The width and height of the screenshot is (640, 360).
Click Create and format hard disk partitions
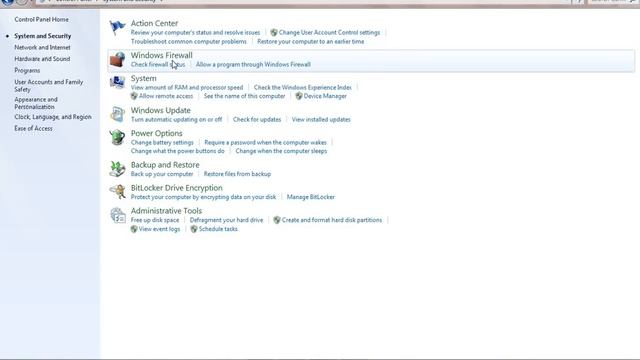pos(332,220)
